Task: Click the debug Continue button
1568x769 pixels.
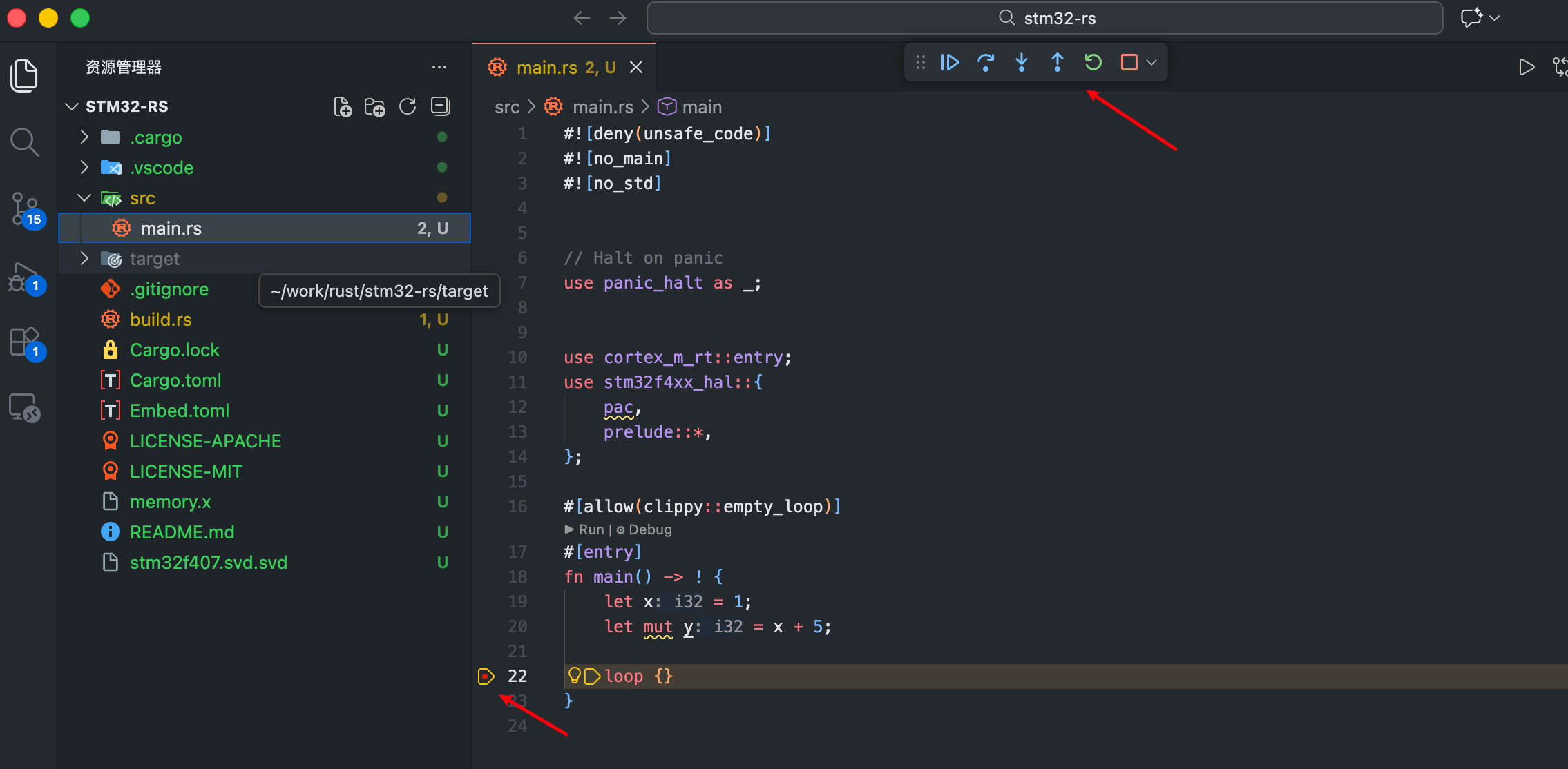Action: coord(950,63)
